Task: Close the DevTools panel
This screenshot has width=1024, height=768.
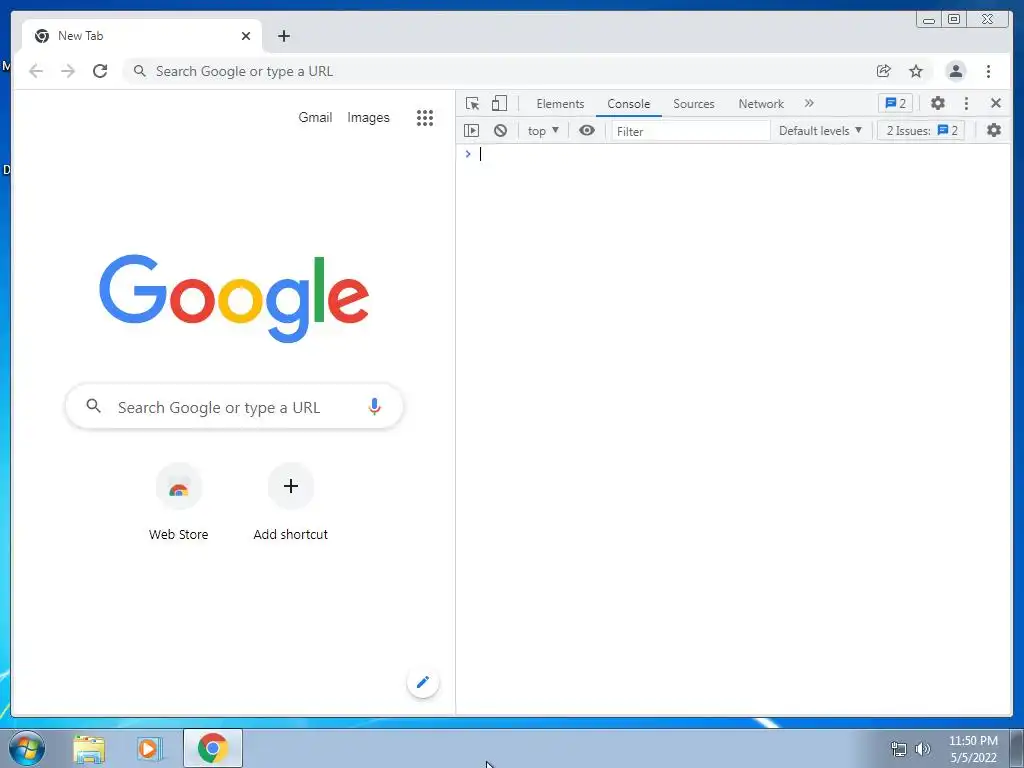Action: coord(996,103)
